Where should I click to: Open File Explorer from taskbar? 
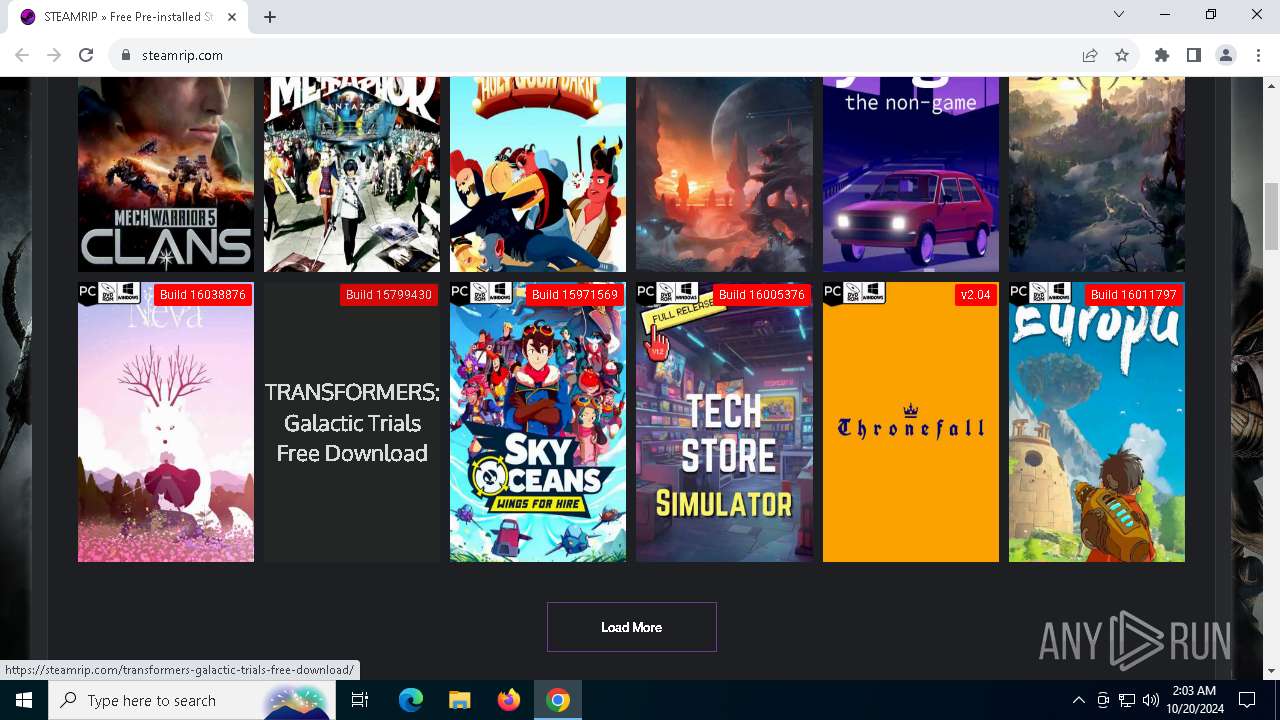460,700
